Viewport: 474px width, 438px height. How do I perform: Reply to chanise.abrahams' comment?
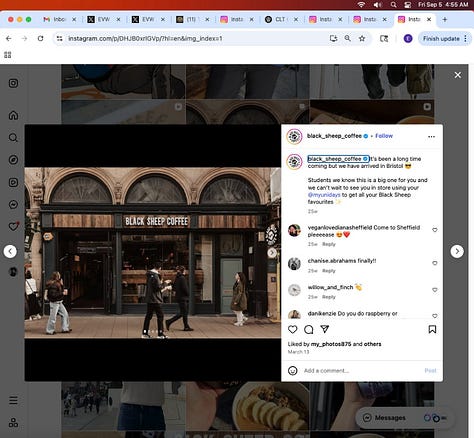pos(329,271)
